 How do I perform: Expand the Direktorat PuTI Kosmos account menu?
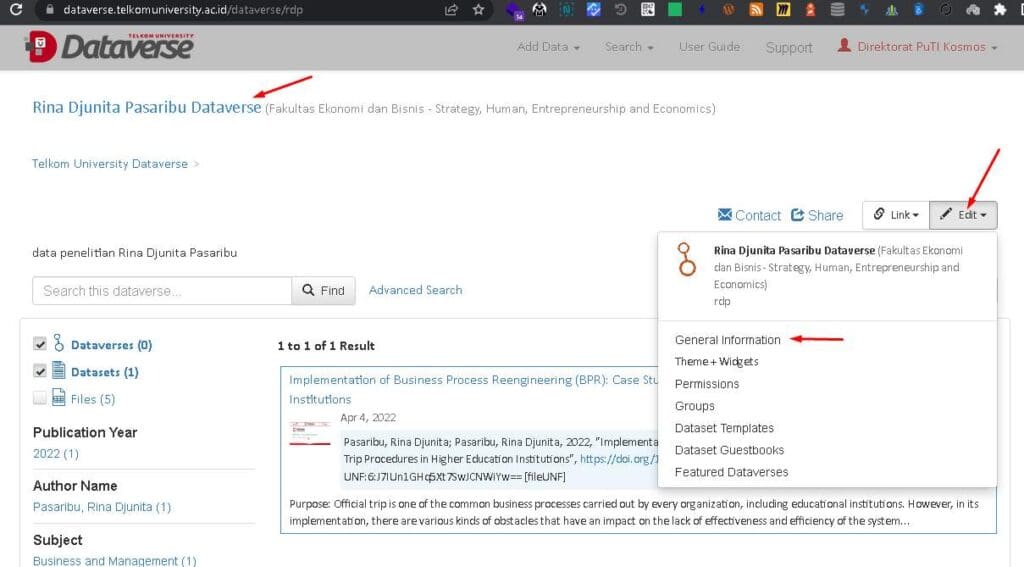tap(918, 46)
